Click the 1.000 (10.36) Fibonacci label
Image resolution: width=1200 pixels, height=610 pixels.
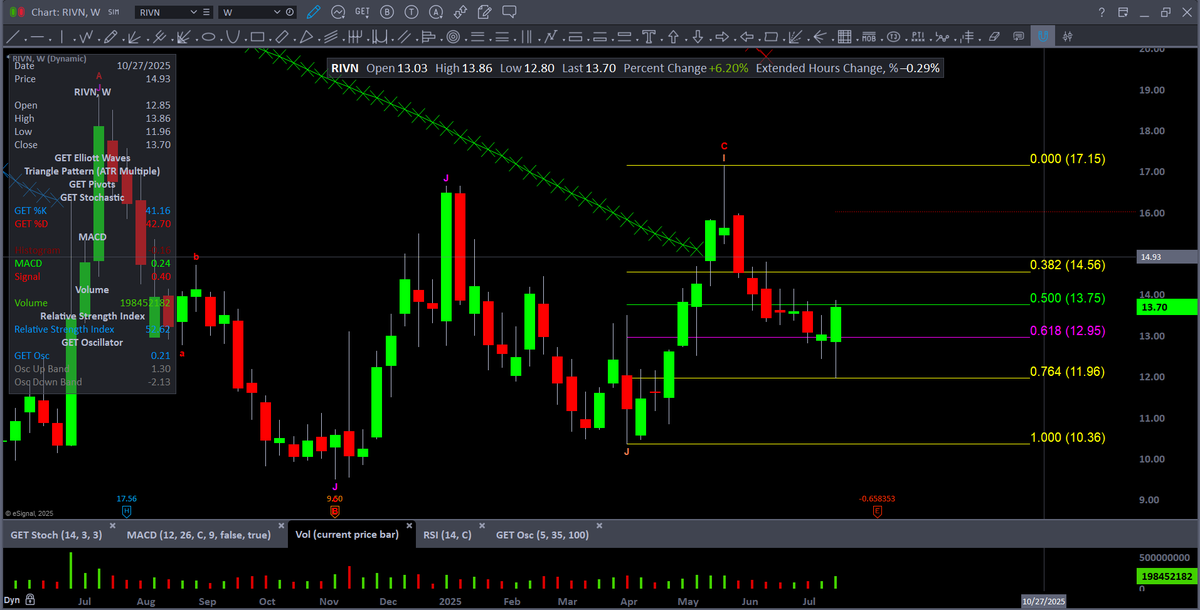tap(1067, 438)
